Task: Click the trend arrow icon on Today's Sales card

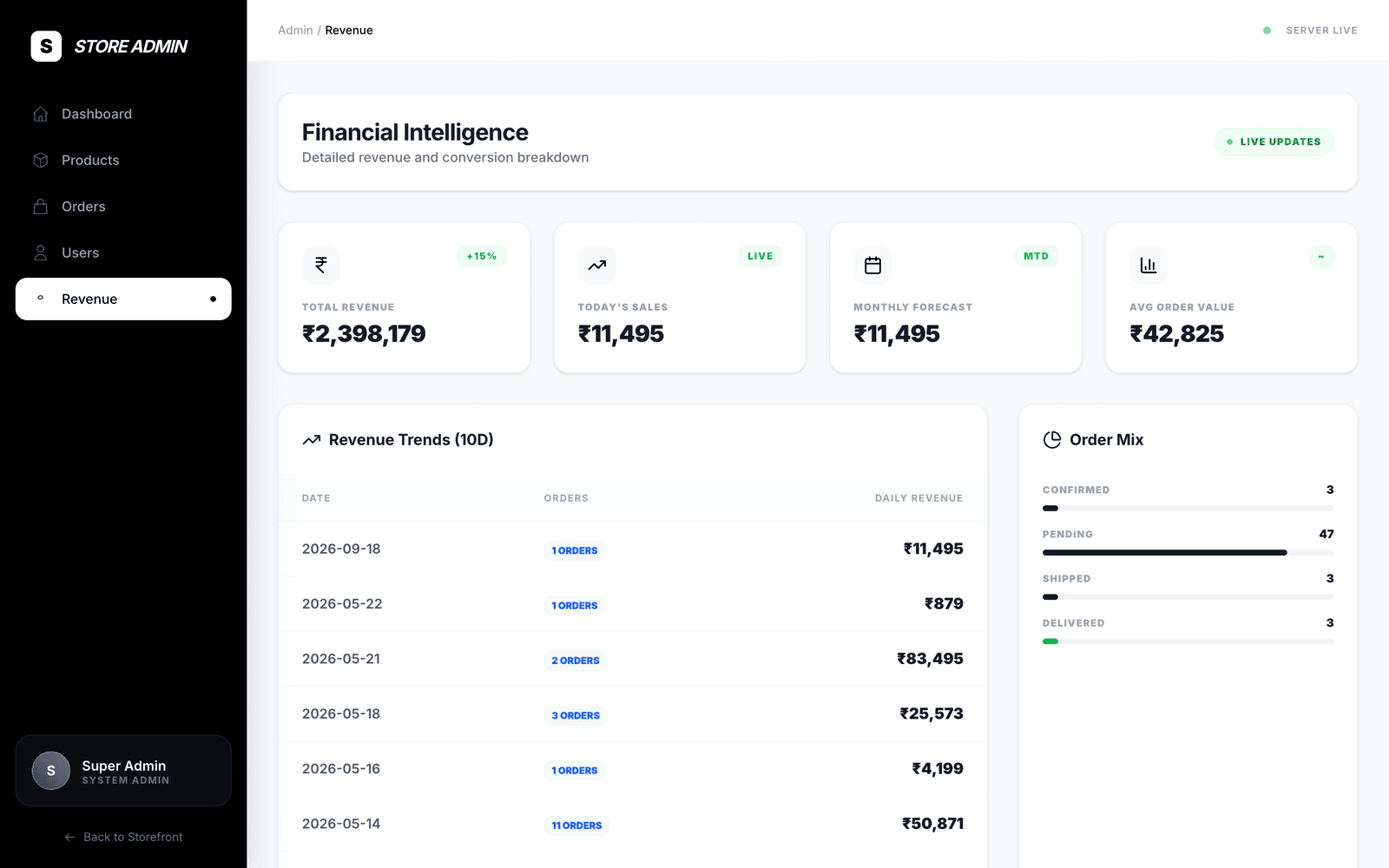Action: click(x=597, y=265)
